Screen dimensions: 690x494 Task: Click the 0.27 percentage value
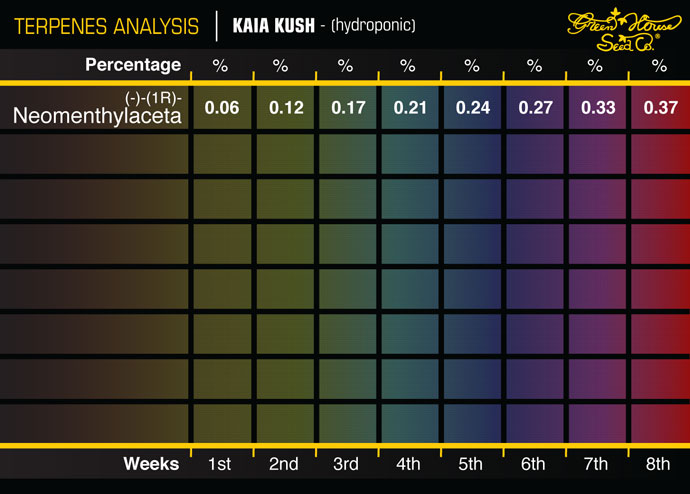point(532,108)
